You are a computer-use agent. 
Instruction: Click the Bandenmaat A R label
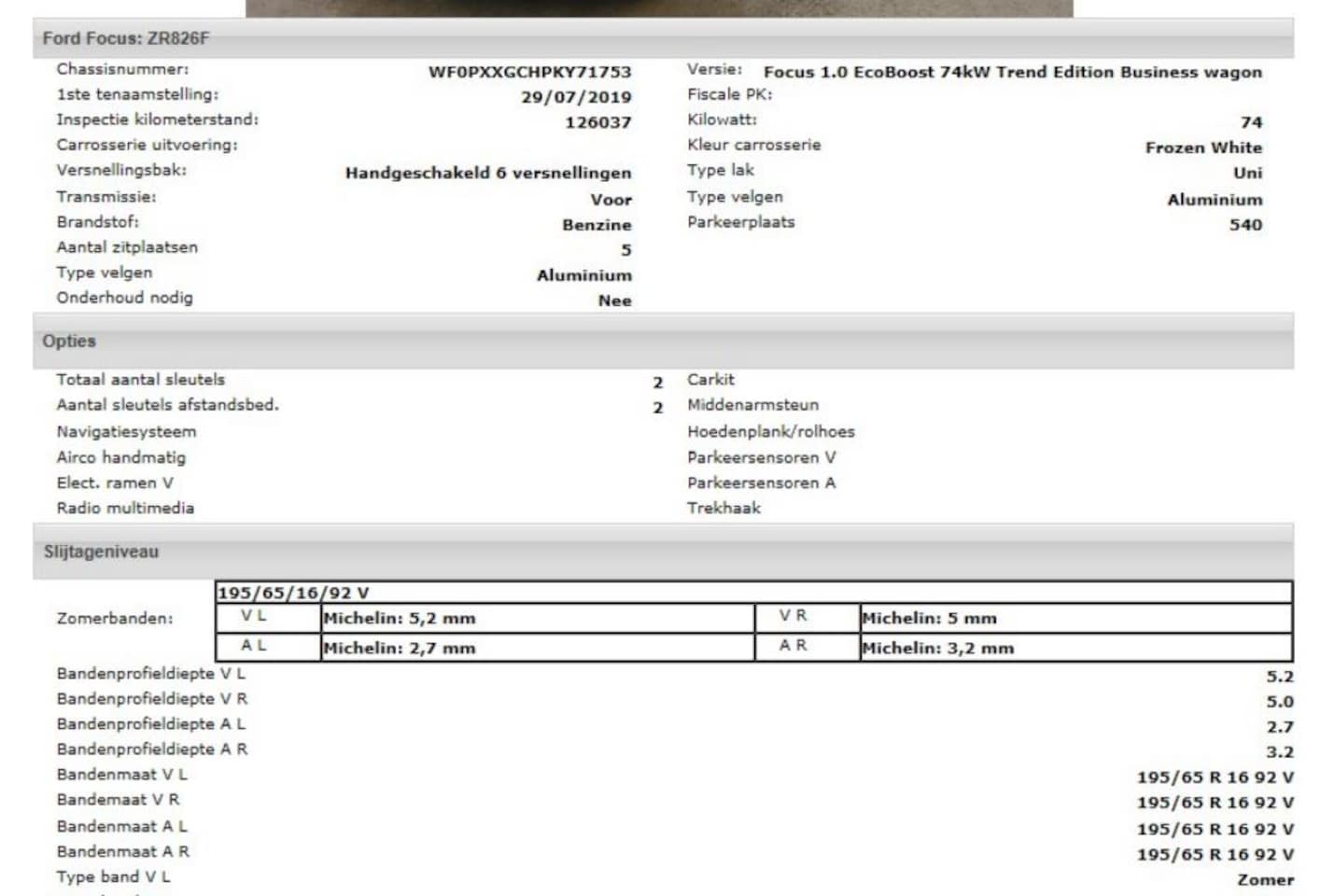pyautogui.click(x=122, y=851)
